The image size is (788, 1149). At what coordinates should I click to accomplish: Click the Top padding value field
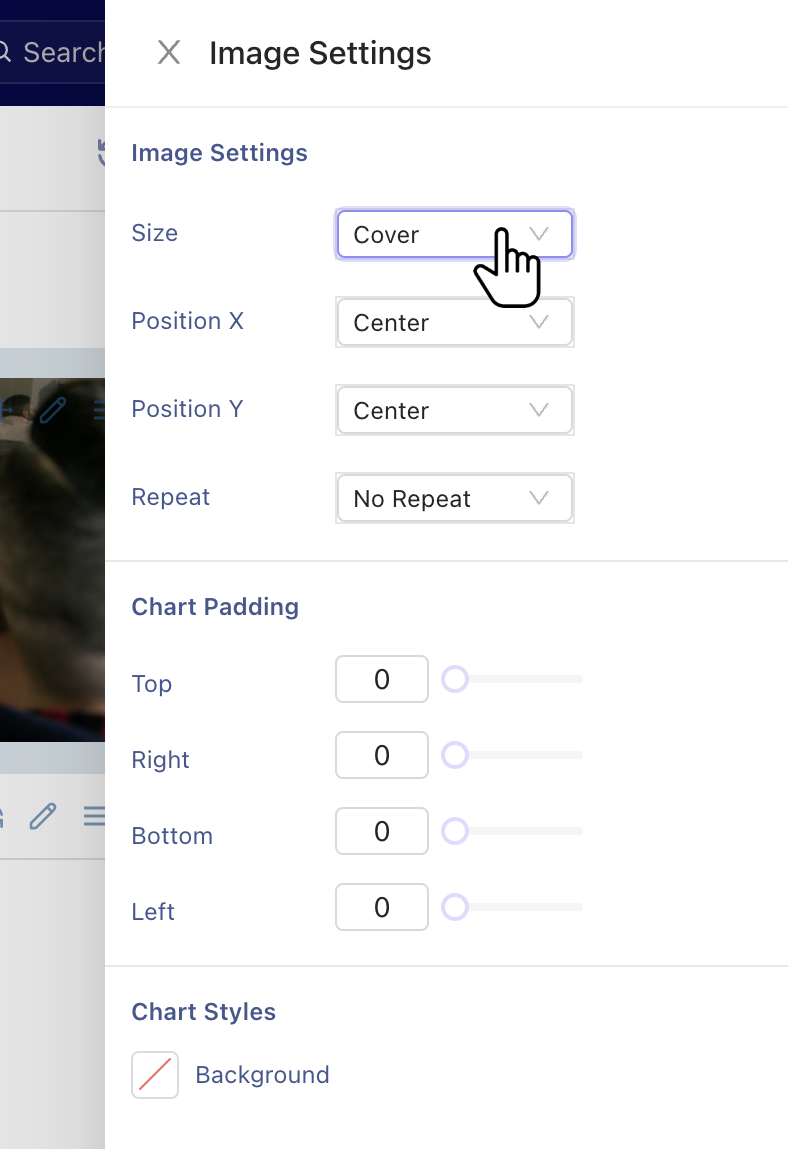click(381, 679)
